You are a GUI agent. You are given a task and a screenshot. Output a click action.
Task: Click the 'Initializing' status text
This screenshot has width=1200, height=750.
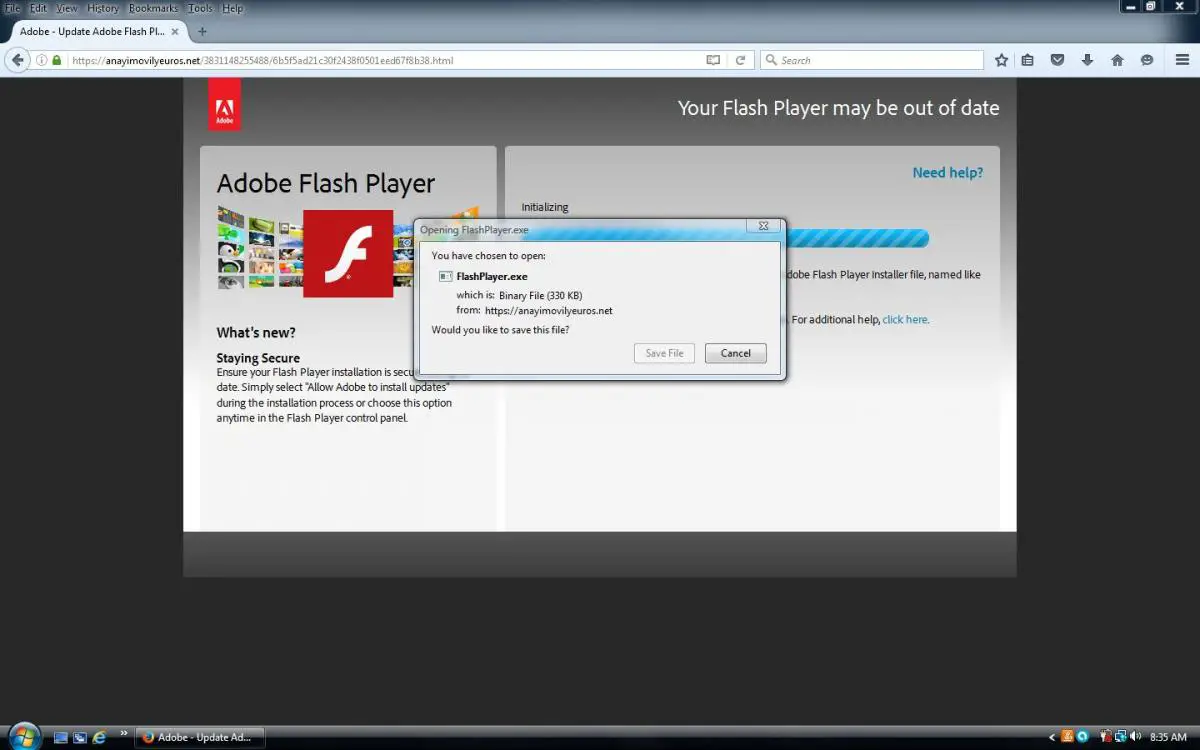click(545, 207)
